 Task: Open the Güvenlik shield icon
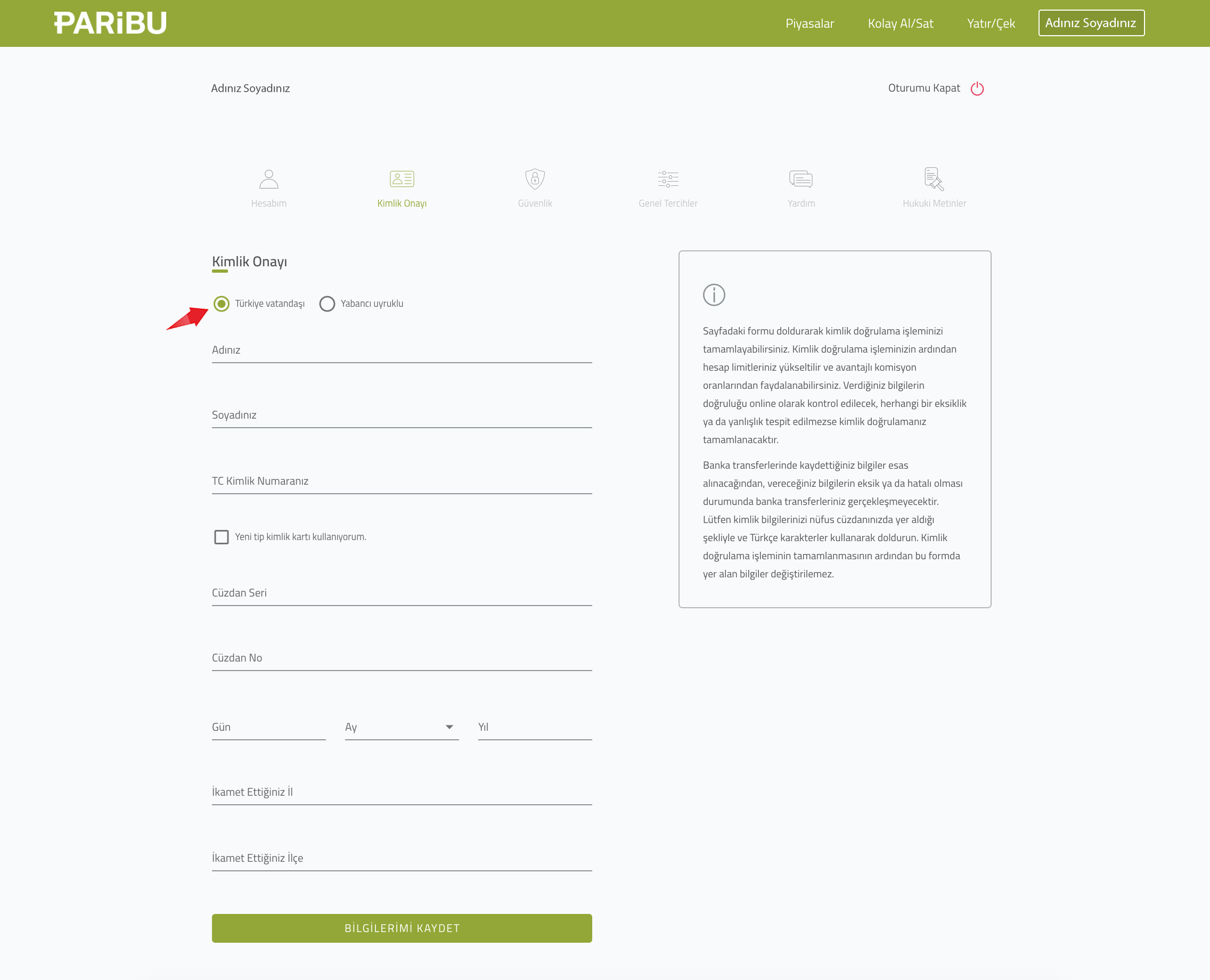click(x=535, y=179)
